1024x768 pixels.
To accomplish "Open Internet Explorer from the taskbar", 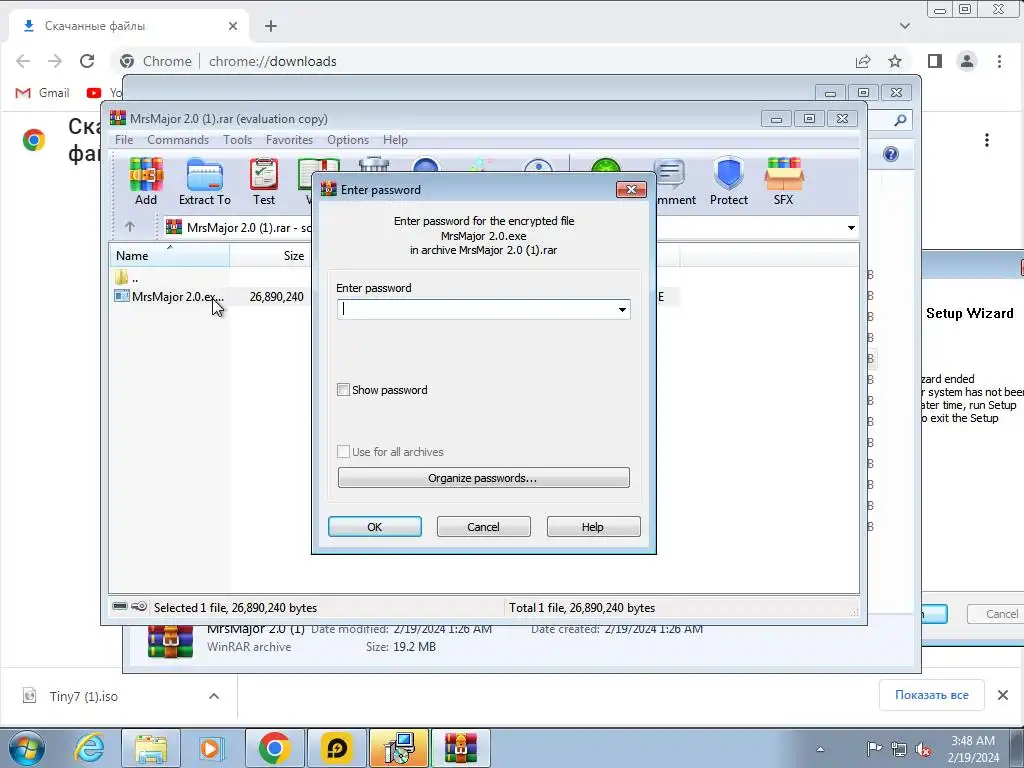I will point(89,748).
